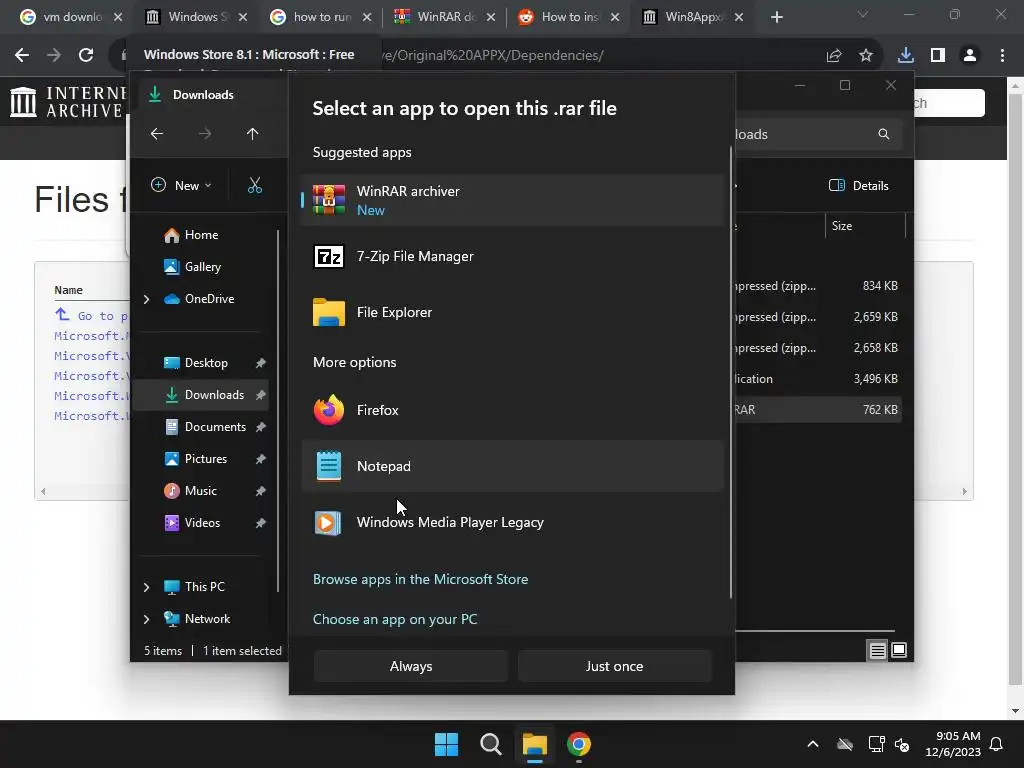Share this page from the address bar
This screenshot has height=768, width=1024.
834,56
